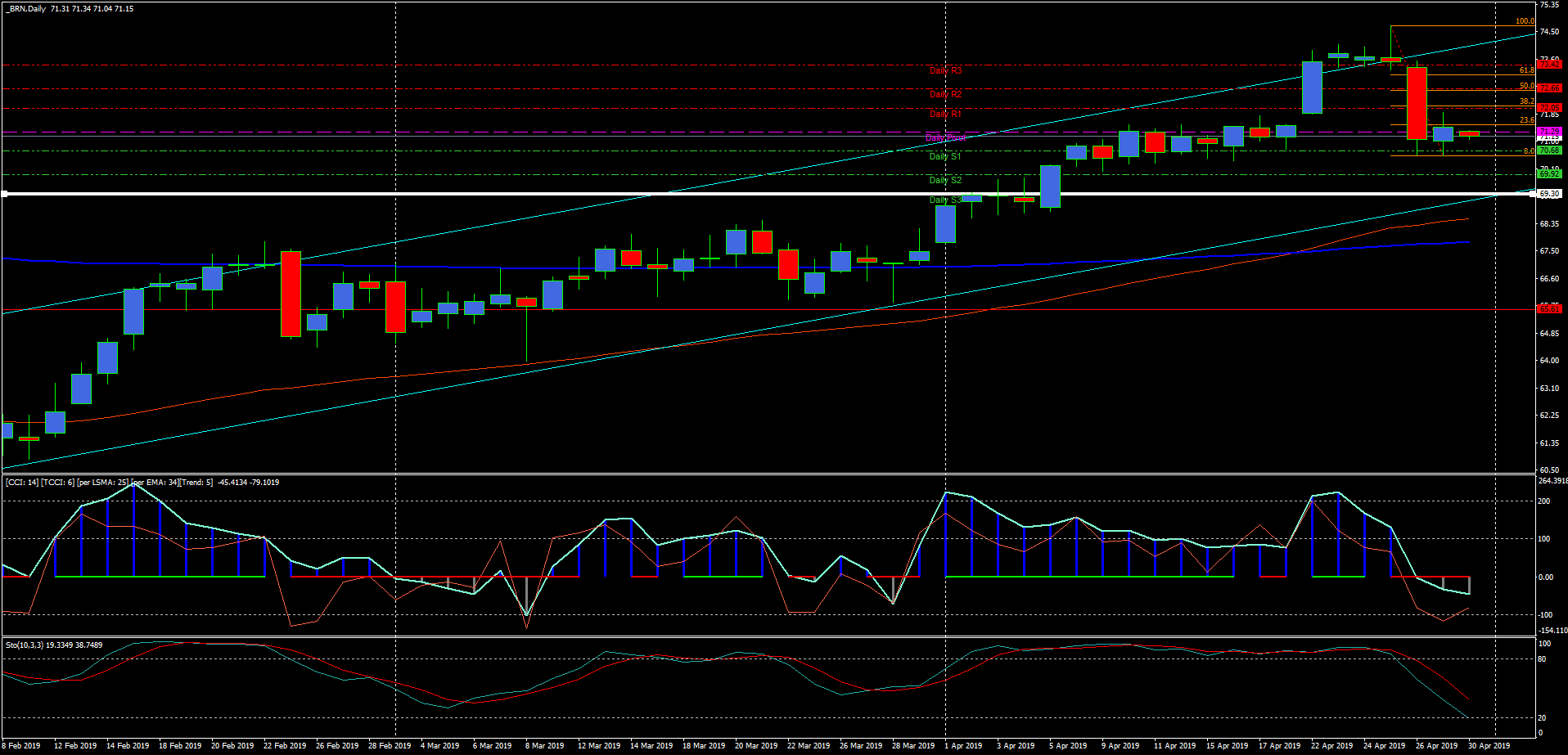Click the Daily S2 label
The image size is (1568, 755).
tap(945, 180)
